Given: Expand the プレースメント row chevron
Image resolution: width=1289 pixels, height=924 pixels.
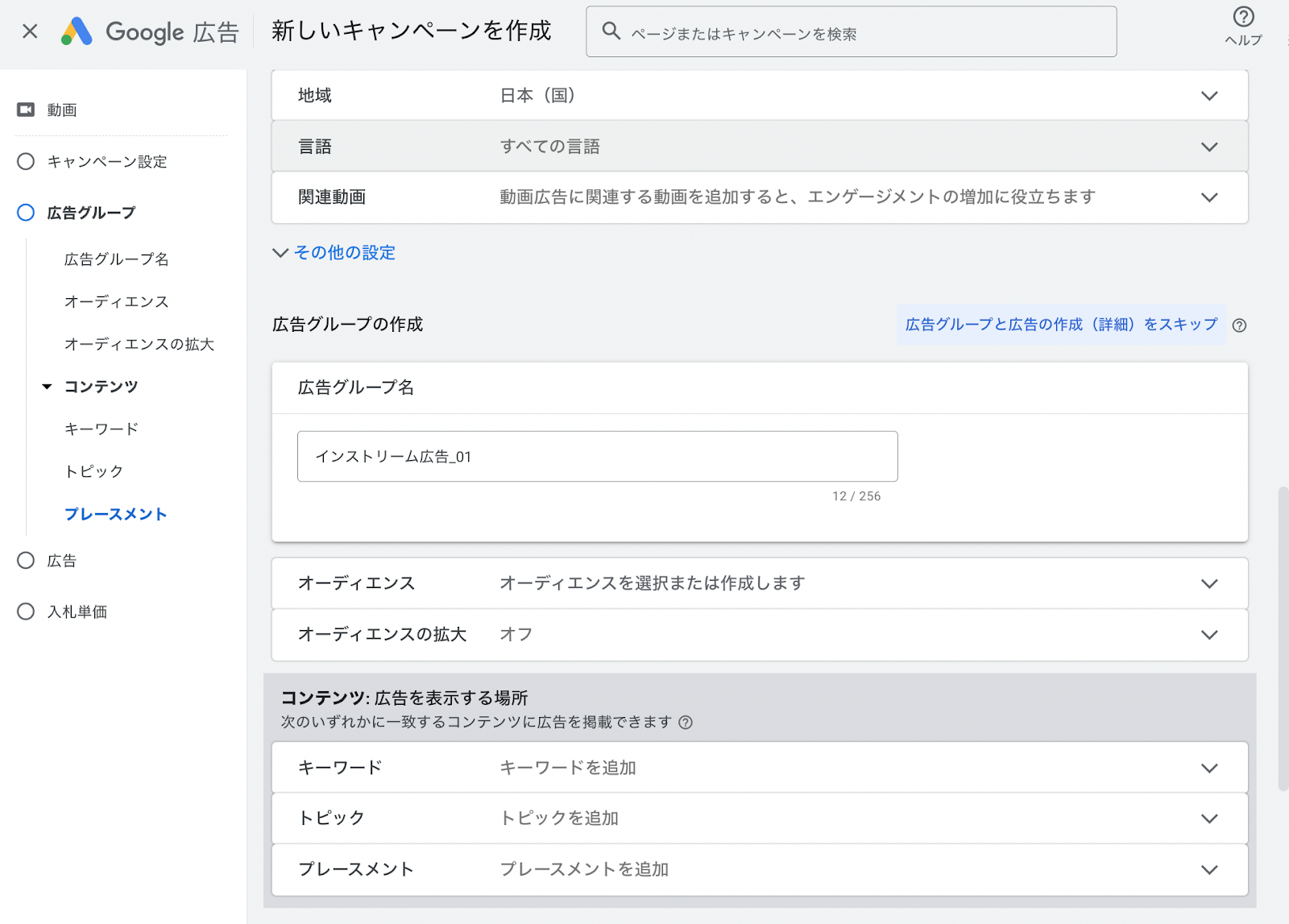Looking at the screenshot, I should (1209, 870).
